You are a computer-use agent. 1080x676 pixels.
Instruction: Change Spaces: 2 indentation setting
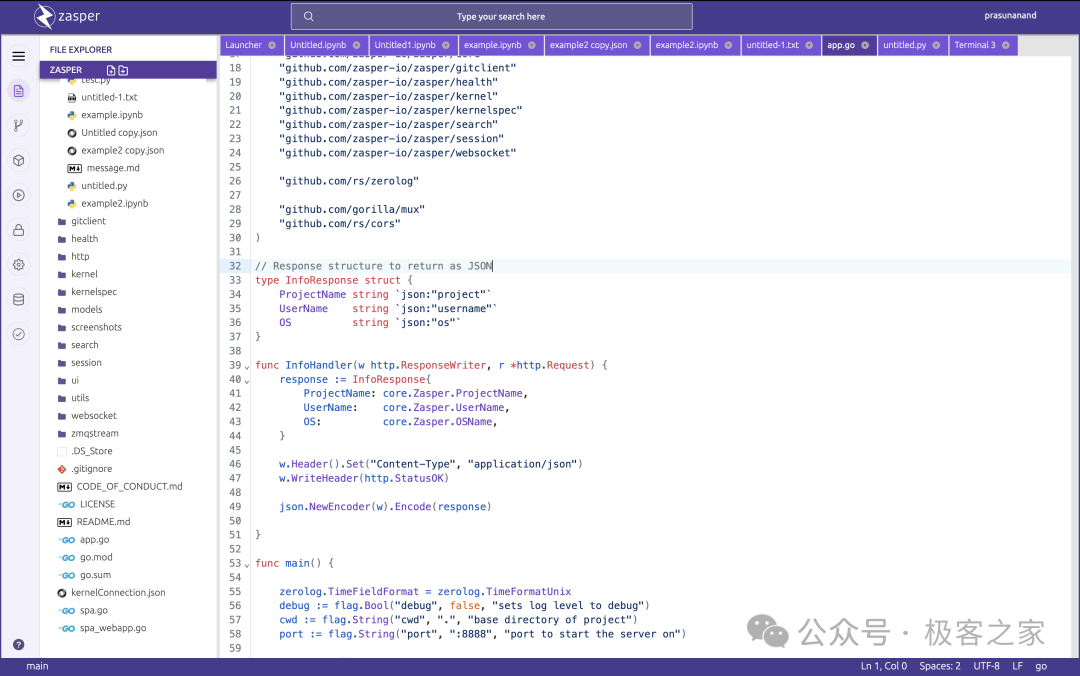(x=939, y=666)
